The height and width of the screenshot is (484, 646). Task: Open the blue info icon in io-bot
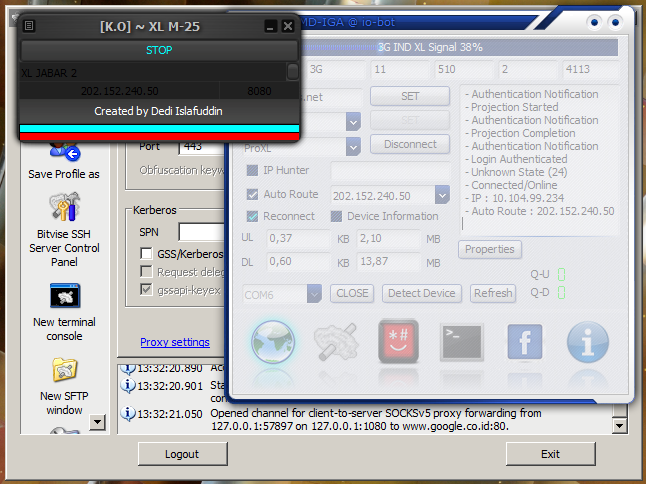coord(587,342)
